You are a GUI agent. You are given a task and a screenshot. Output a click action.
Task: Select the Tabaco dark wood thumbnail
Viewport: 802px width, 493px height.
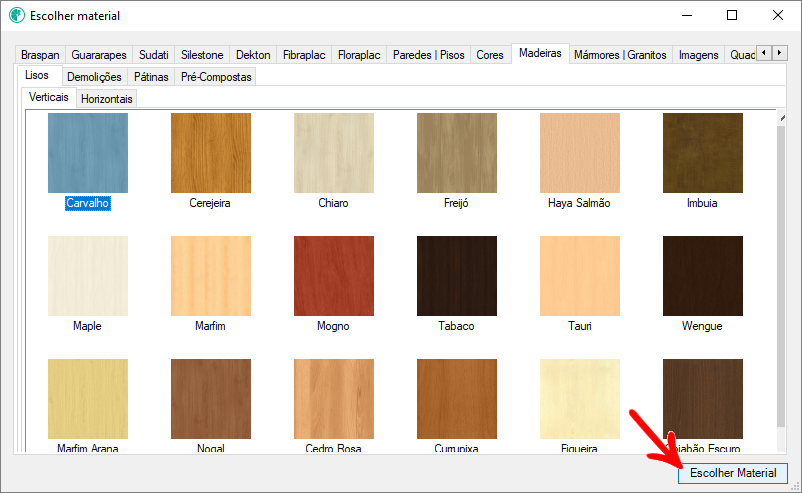[456, 276]
